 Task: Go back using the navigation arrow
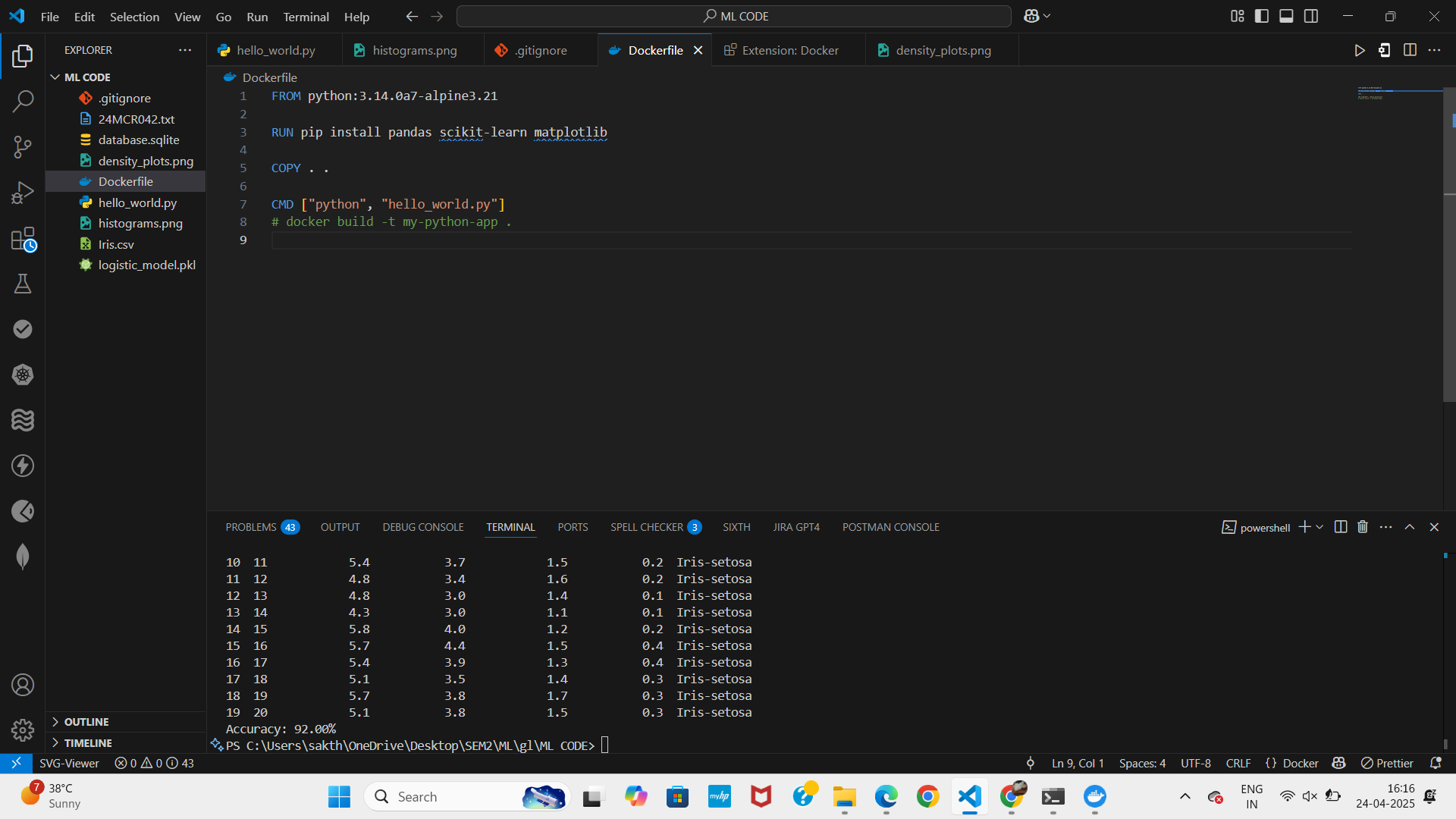click(x=412, y=16)
